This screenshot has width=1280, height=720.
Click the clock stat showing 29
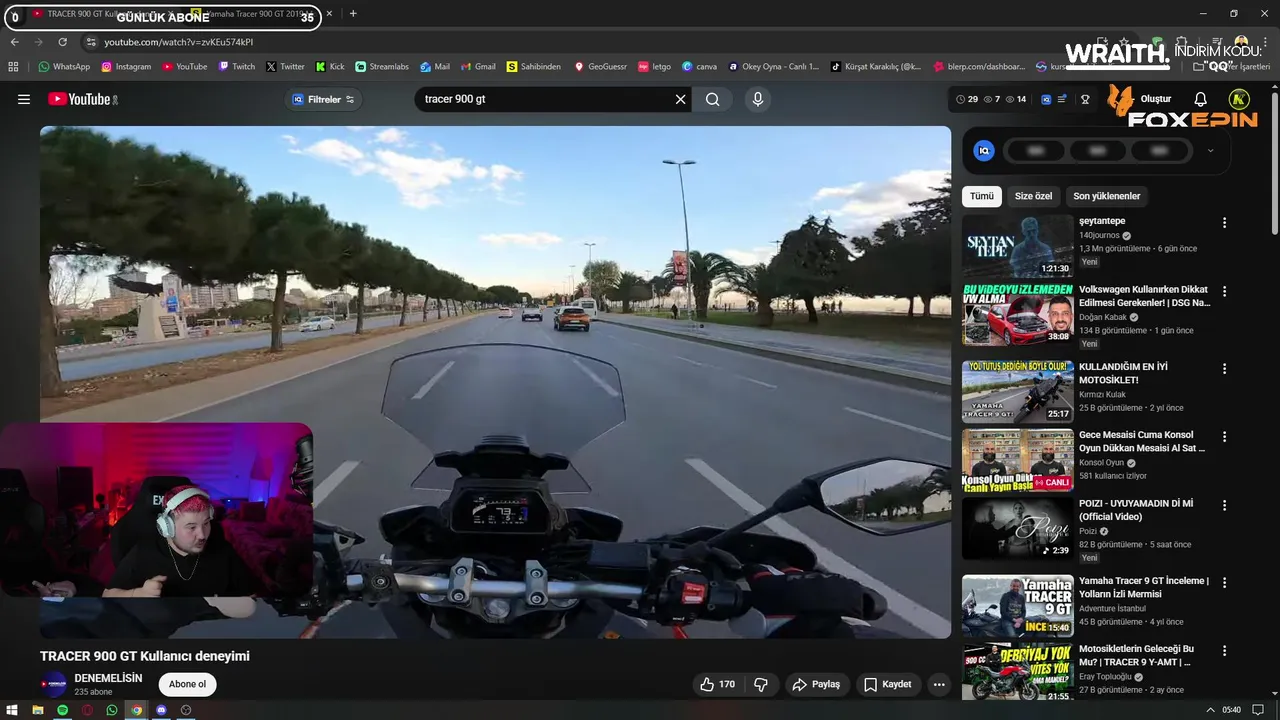967,99
